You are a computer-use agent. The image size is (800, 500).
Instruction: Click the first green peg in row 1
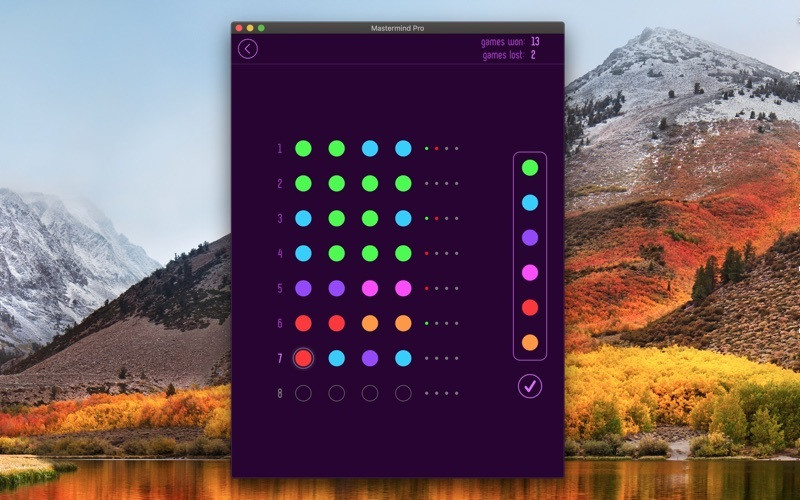tap(303, 148)
